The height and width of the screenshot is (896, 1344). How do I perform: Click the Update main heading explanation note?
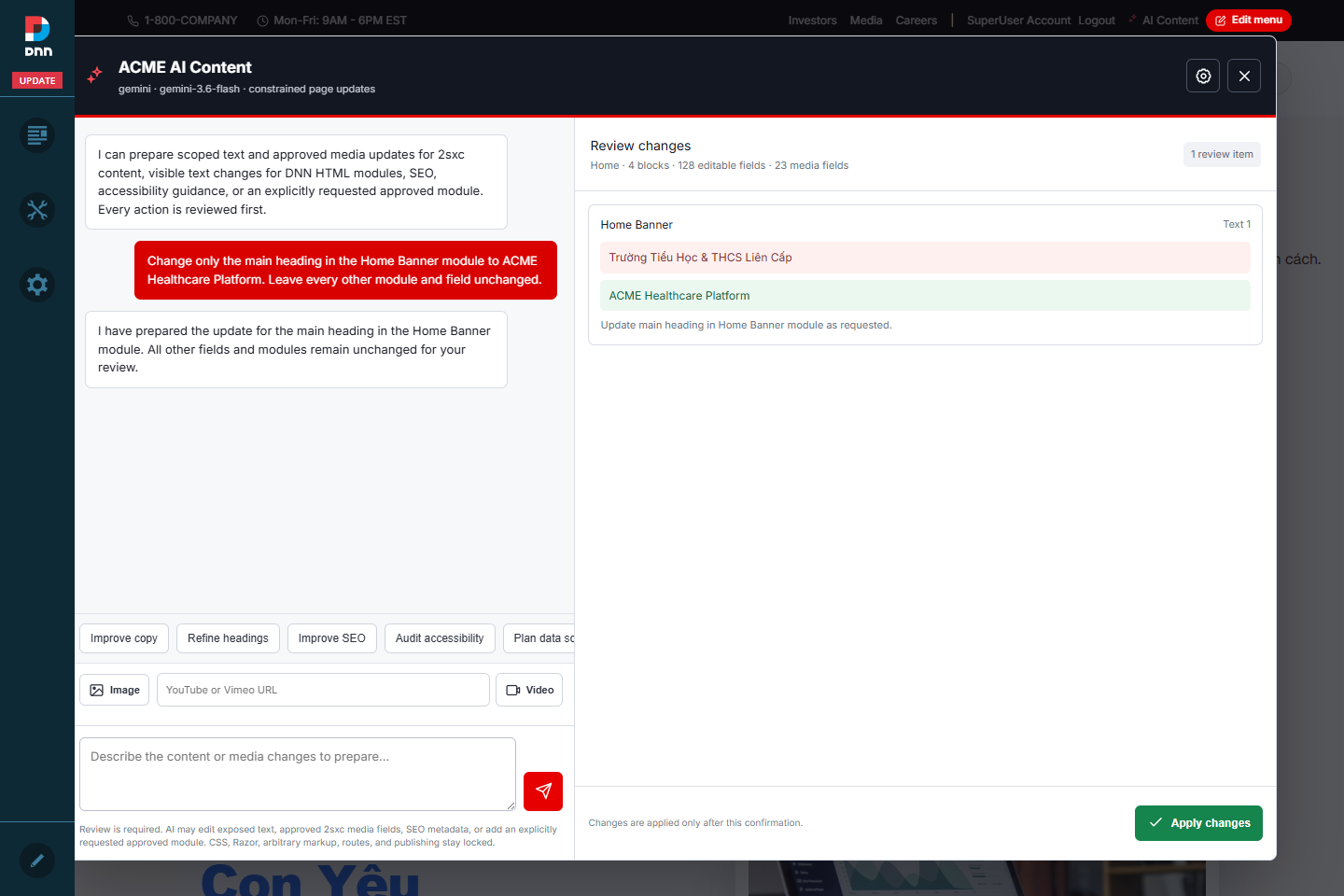tap(746, 325)
